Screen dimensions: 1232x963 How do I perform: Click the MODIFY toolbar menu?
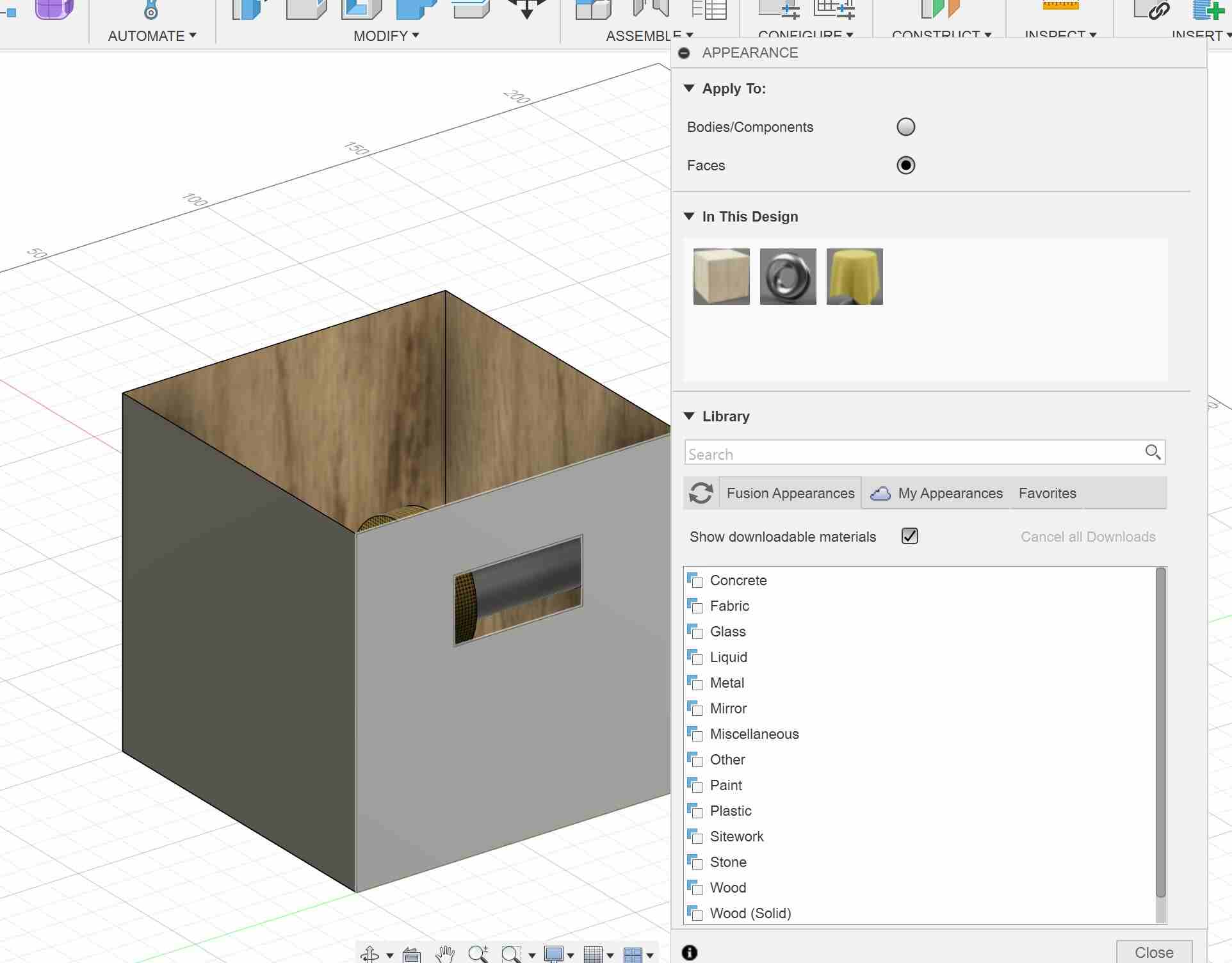(x=385, y=35)
